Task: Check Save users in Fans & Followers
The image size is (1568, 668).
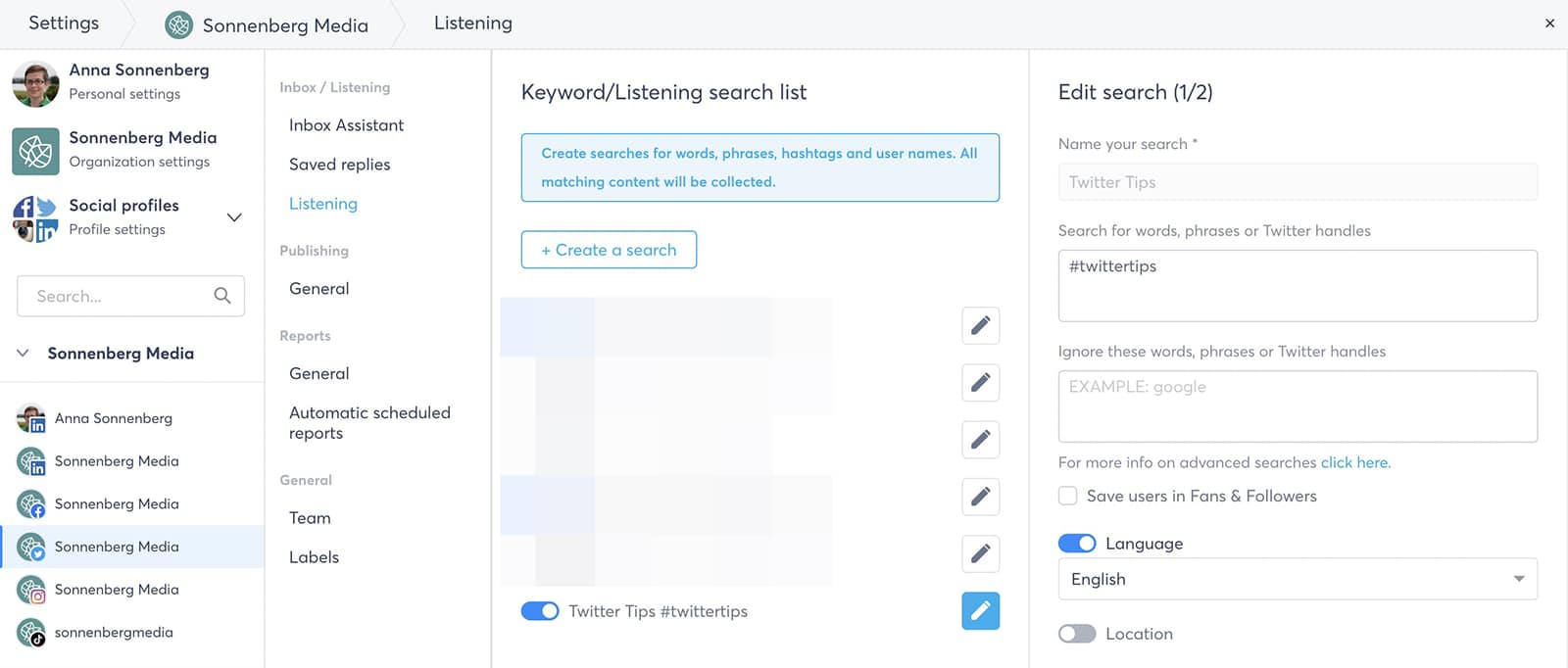Action: point(1068,496)
